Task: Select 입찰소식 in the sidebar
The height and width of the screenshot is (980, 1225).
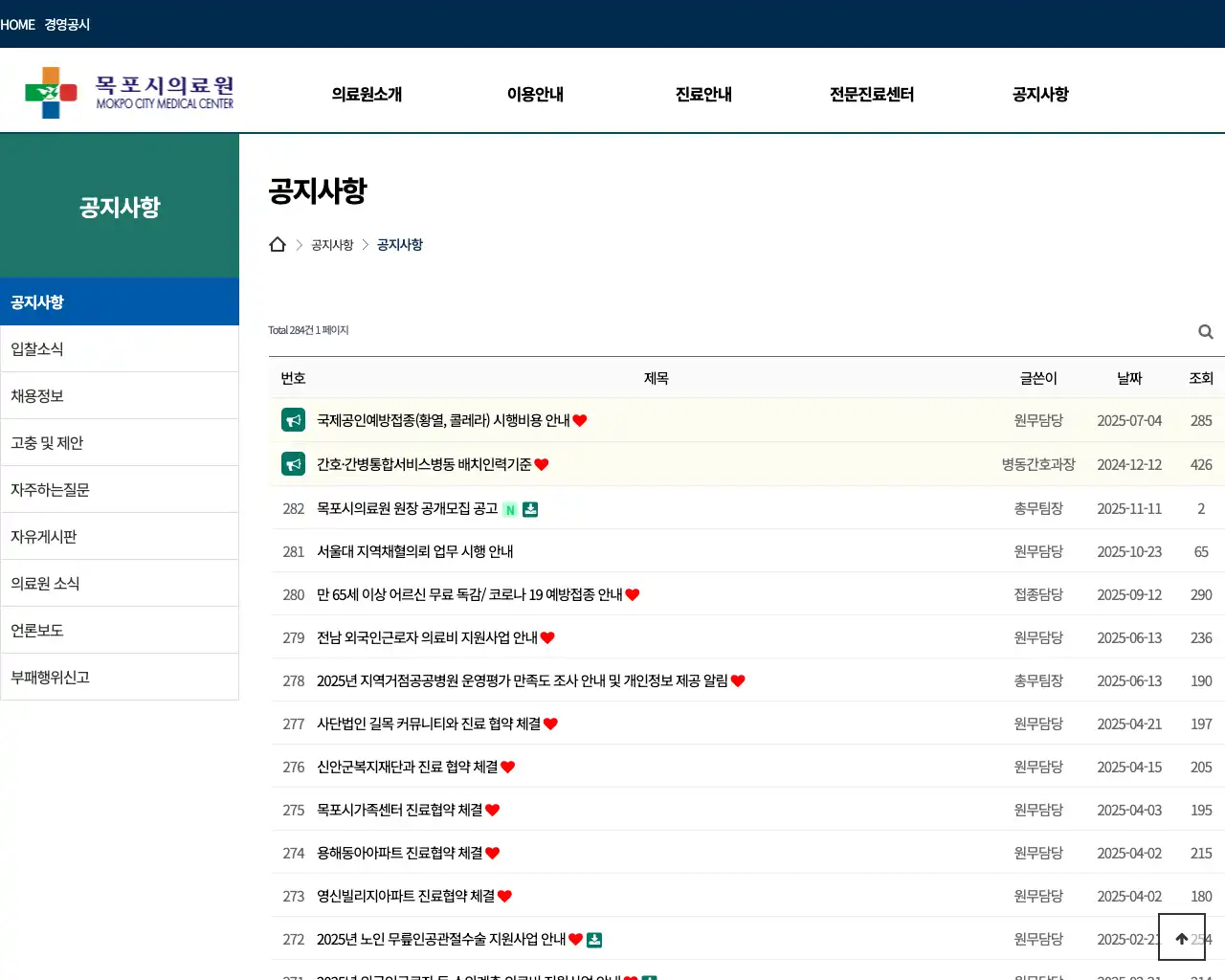Action: pyautogui.click(x=37, y=349)
